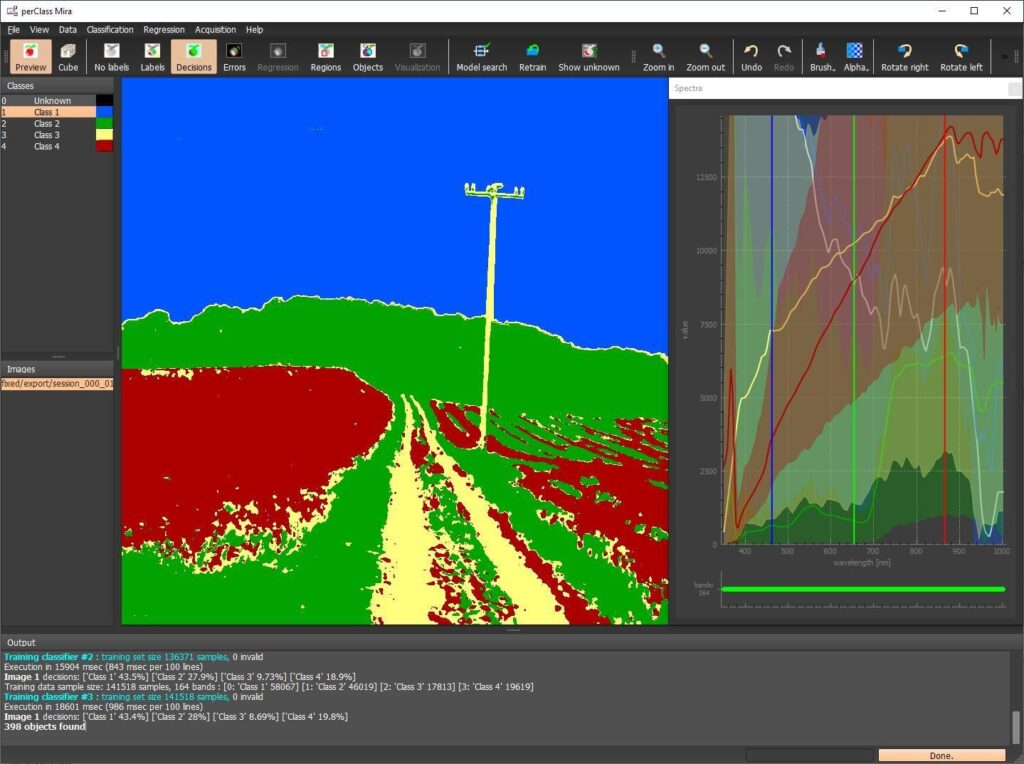Viewport: 1024px width, 764px height.
Task: Switch to Cube view mode
Action: 68,56
